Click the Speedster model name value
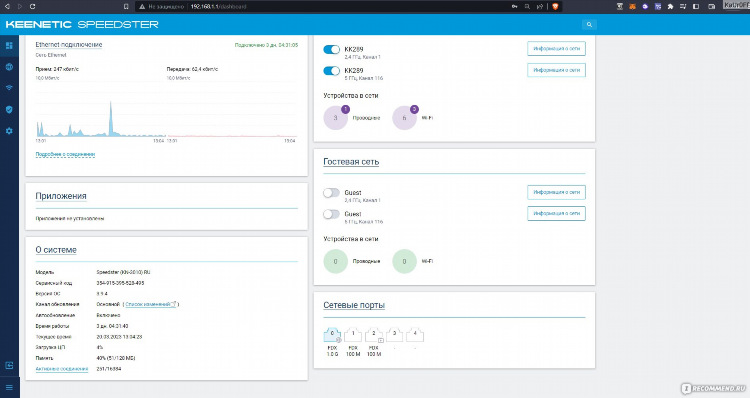 pos(123,272)
